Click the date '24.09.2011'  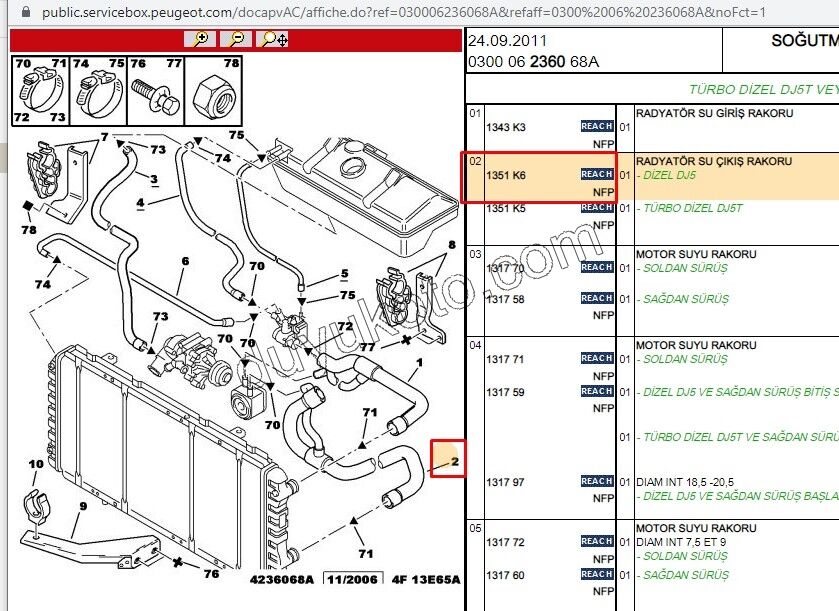pyautogui.click(x=507, y=41)
